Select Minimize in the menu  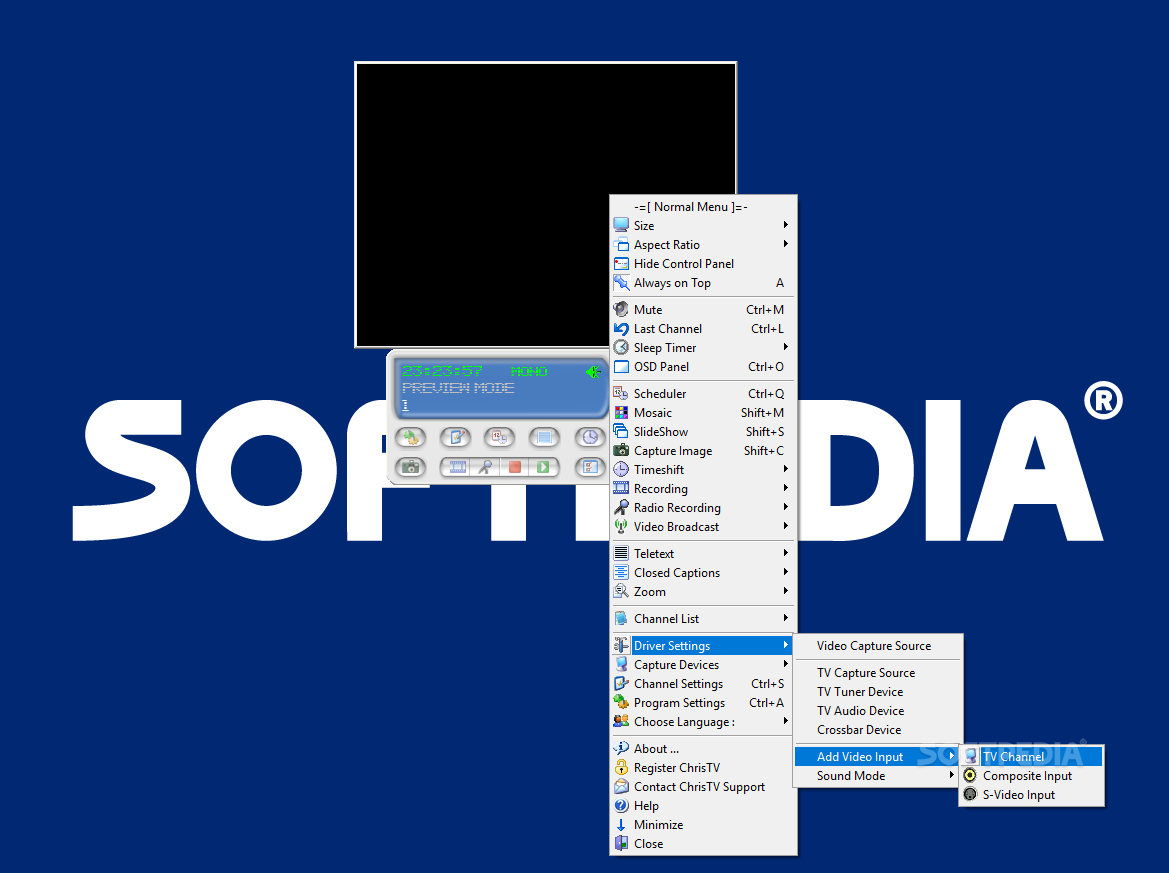(703, 825)
